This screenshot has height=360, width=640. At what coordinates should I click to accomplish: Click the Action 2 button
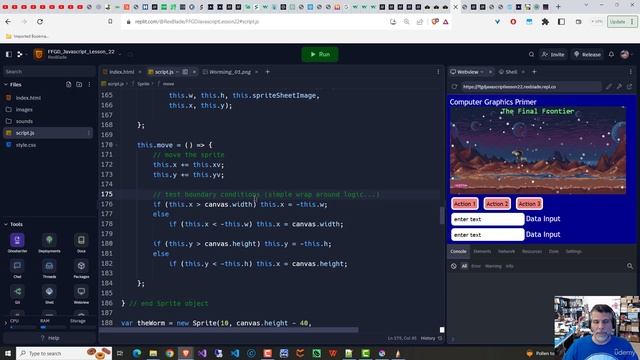pos(497,204)
